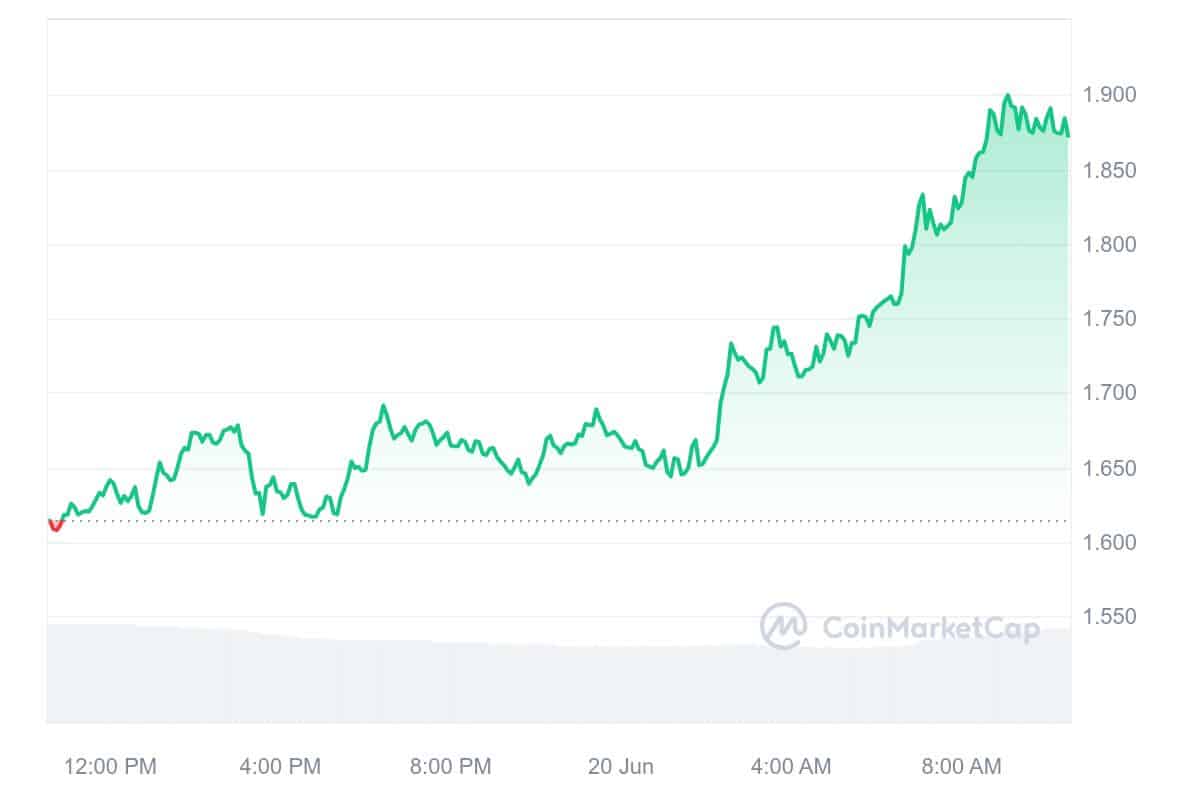This screenshot has width=1200, height=800.
Task: Click the CoinMarketCap watermark text
Action: click(930, 628)
